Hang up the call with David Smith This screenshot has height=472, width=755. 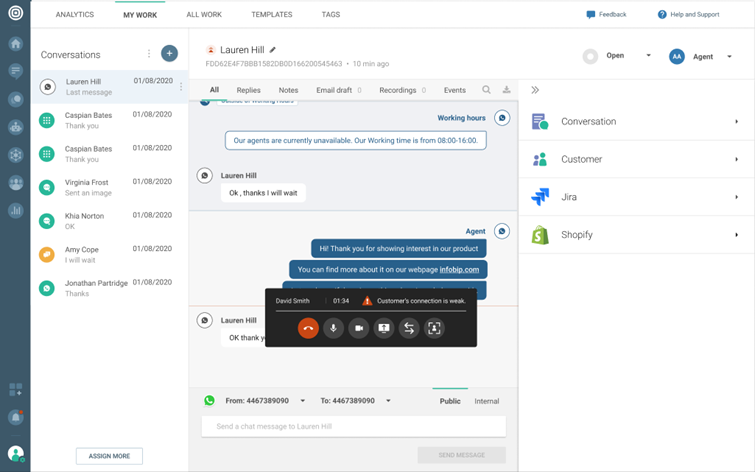tap(308, 328)
